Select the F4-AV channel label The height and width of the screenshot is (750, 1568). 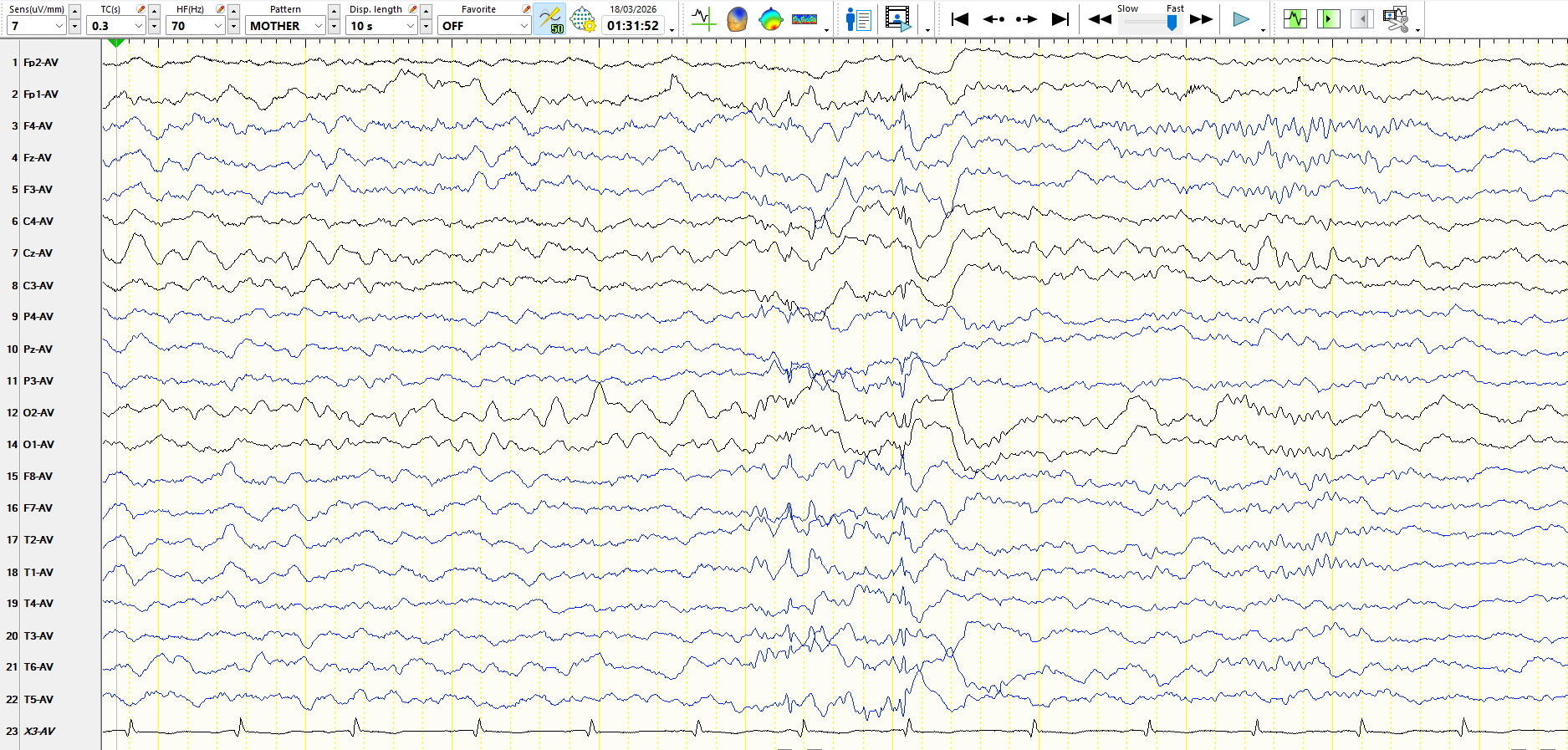click(x=38, y=126)
